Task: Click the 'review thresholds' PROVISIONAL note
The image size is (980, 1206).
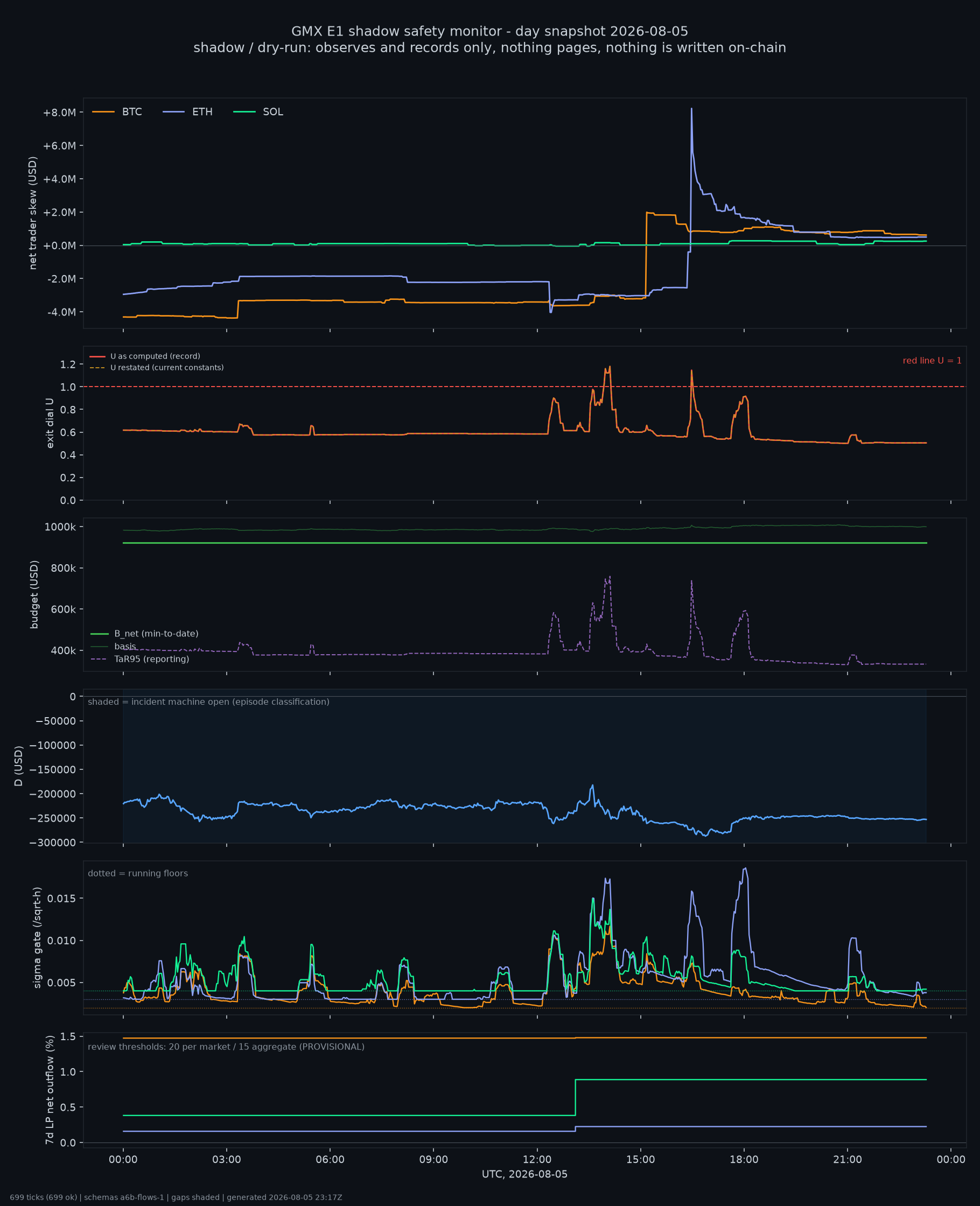Action: tap(226, 1047)
